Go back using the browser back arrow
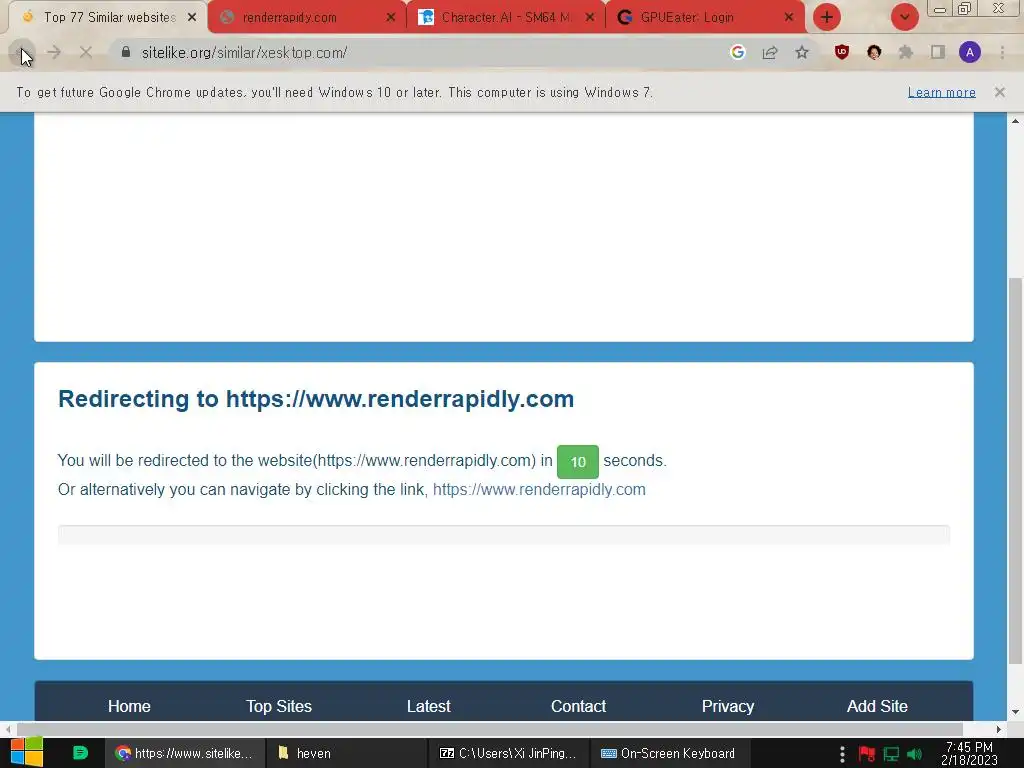The image size is (1024, 768). (x=22, y=53)
